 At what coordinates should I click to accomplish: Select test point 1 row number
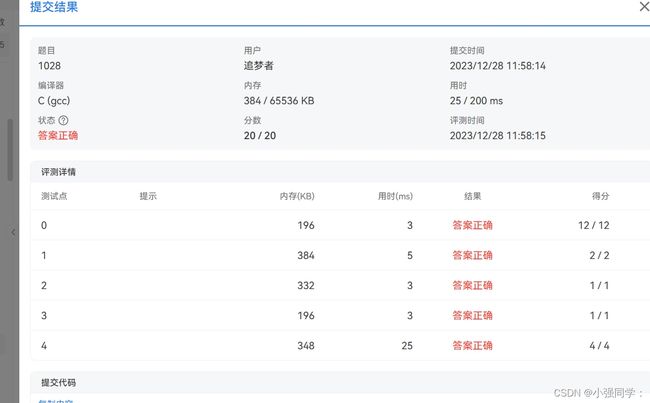click(44, 255)
